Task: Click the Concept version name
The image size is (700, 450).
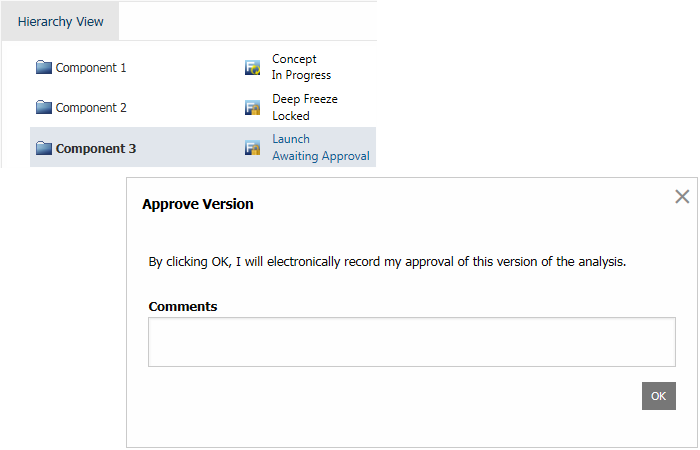Action: pyautogui.click(x=294, y=59)
